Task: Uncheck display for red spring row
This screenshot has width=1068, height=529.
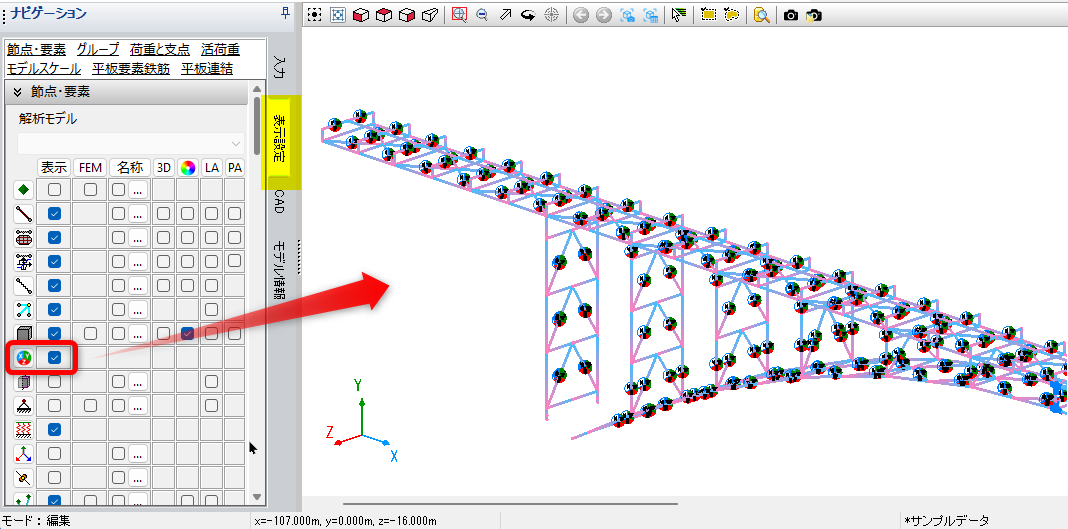Action: (54, 430)
